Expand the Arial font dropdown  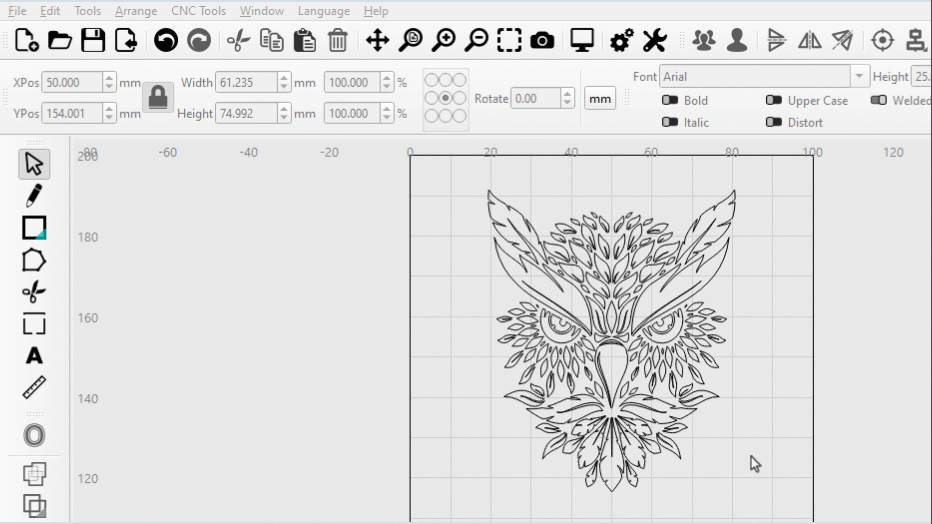click(x=860, y=76)
